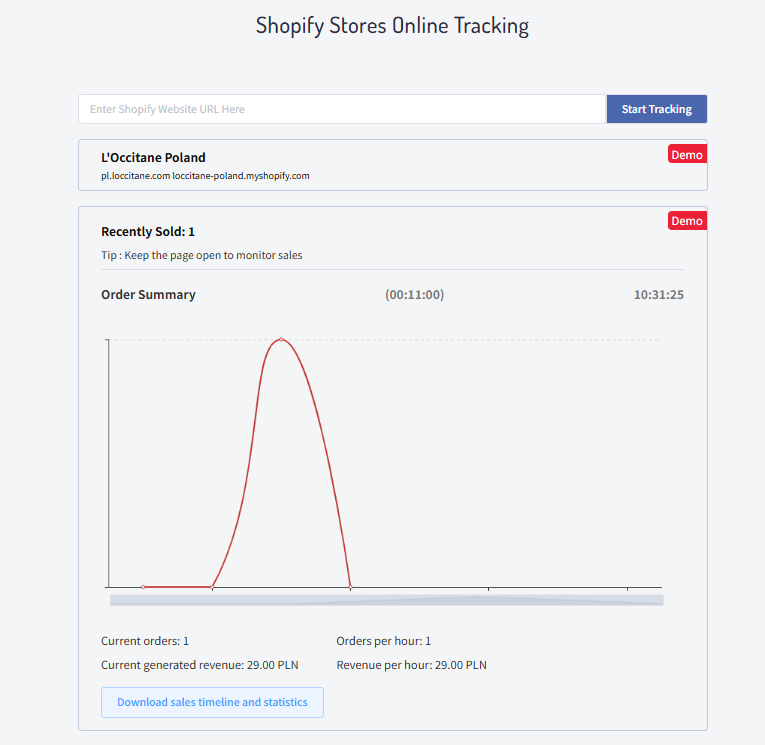Click the elapsed timer (00:11:00)
Screen dimensions: 765x745
414,295
